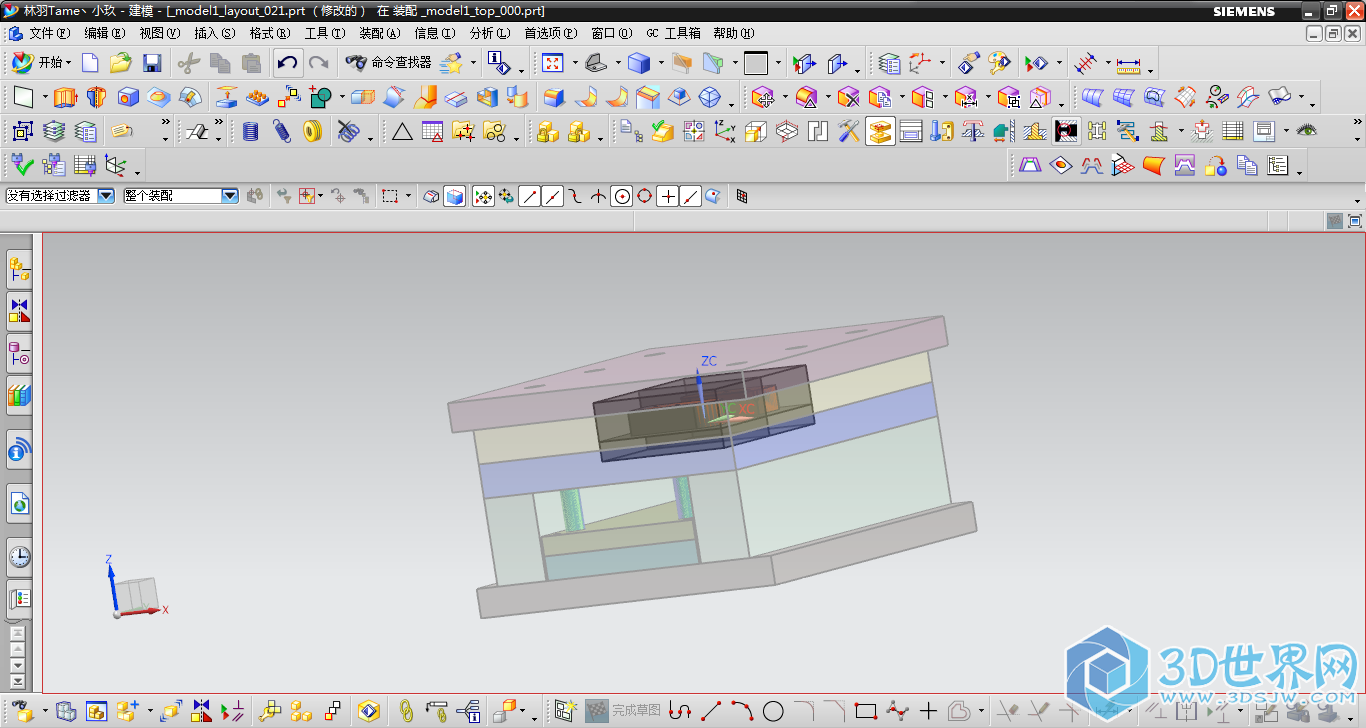Select the Circle sketch tool in bottom toolbar
The image size is (1366, 728).
[773, 711]
